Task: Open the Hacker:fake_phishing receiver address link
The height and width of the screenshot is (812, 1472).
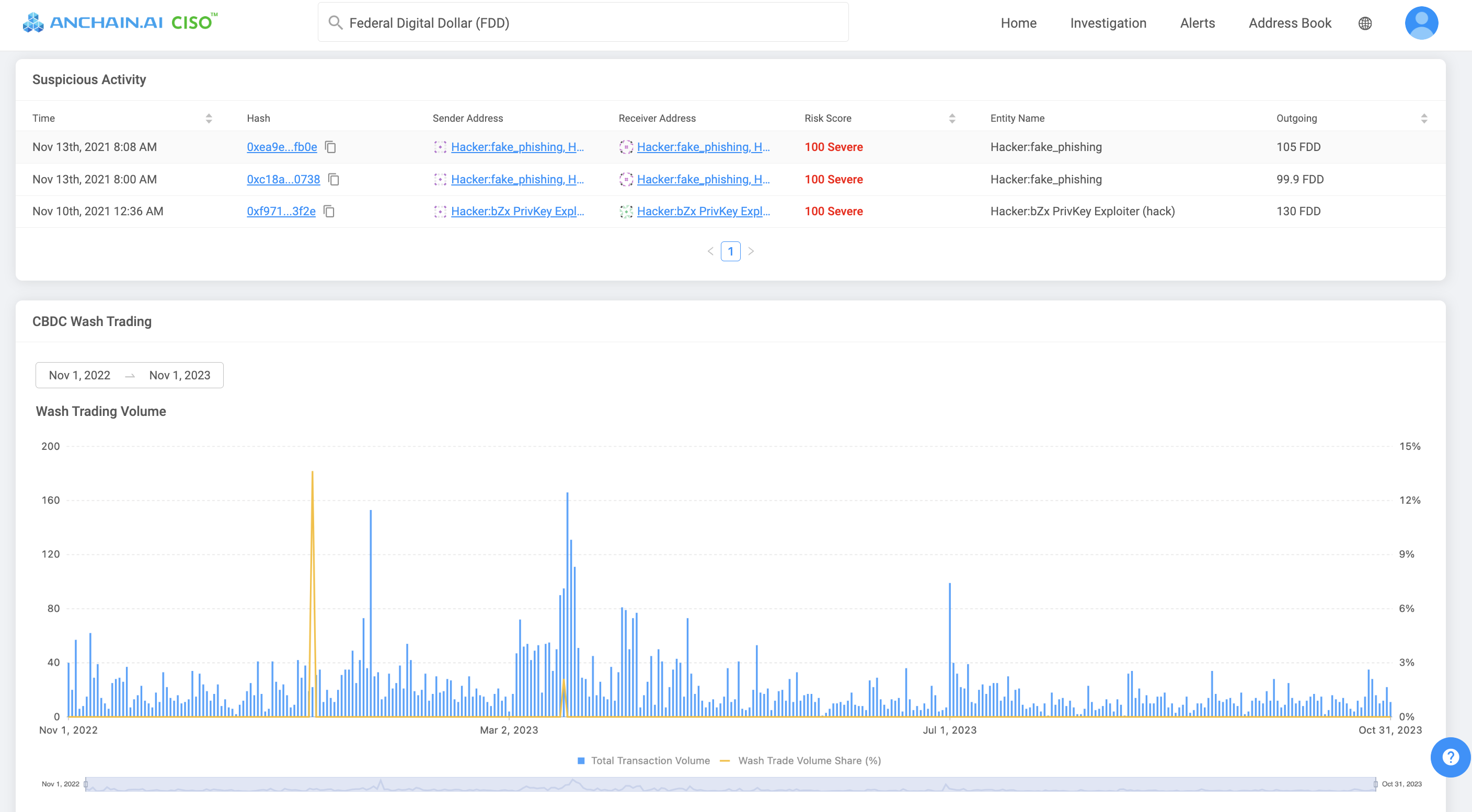Action: [x=703, y=147]
